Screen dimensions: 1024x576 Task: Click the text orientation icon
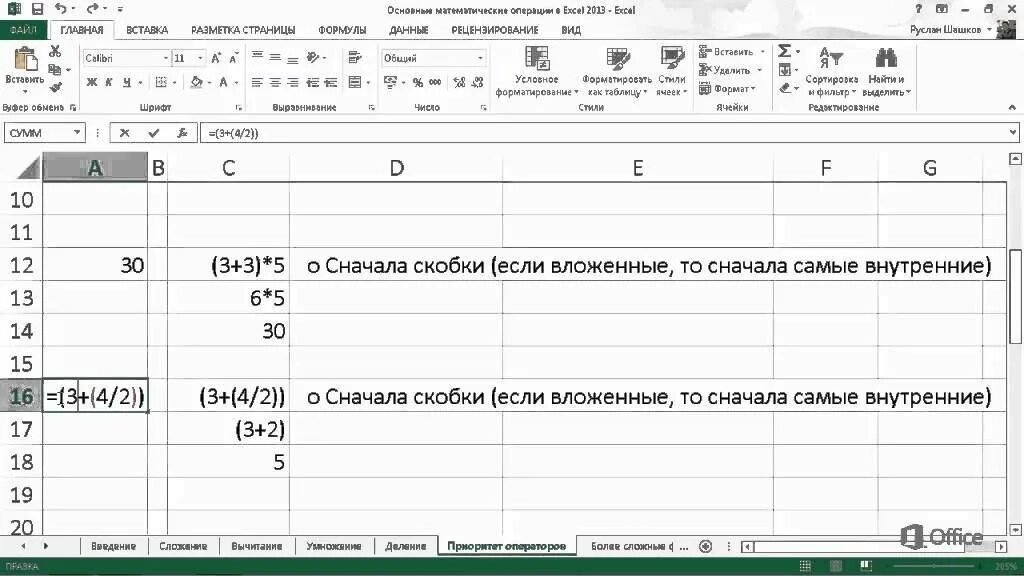(313, 57)
